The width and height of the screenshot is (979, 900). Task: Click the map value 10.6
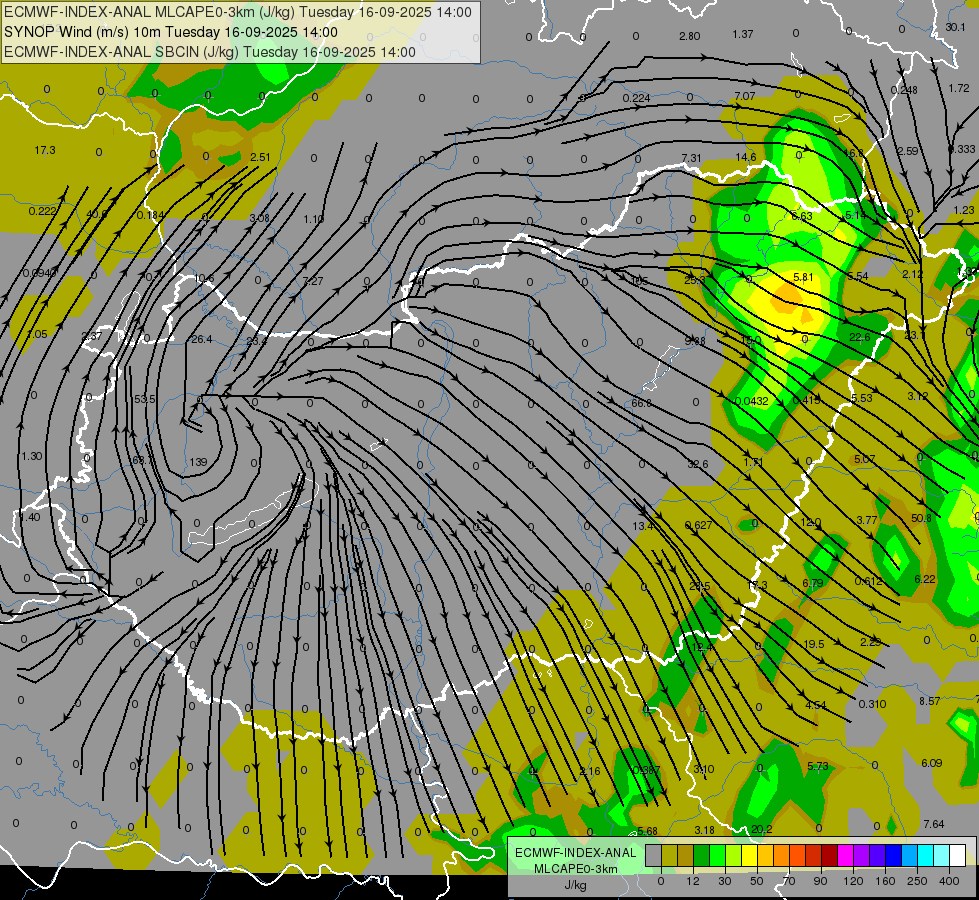pos(204,278)
